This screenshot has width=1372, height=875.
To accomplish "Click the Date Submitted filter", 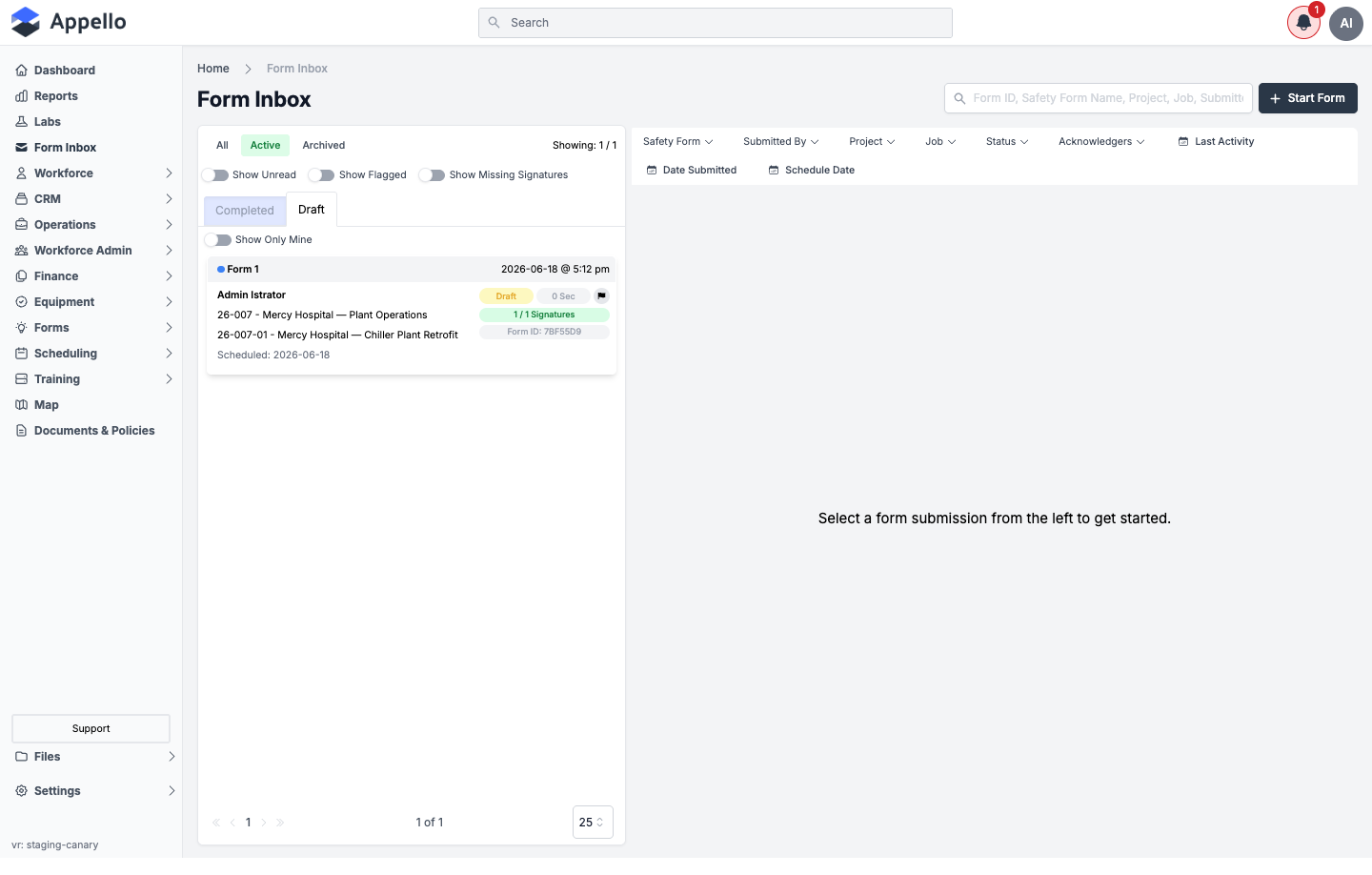I will (692, 171).
